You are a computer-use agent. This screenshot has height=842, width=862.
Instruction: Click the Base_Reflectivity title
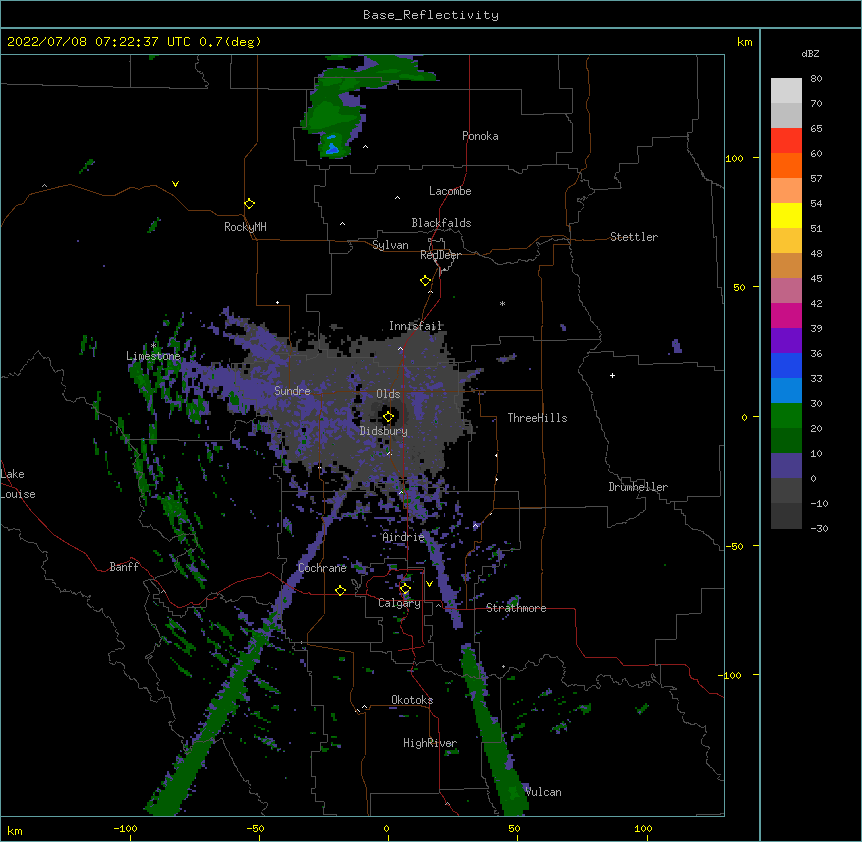(x=431, y=15)
